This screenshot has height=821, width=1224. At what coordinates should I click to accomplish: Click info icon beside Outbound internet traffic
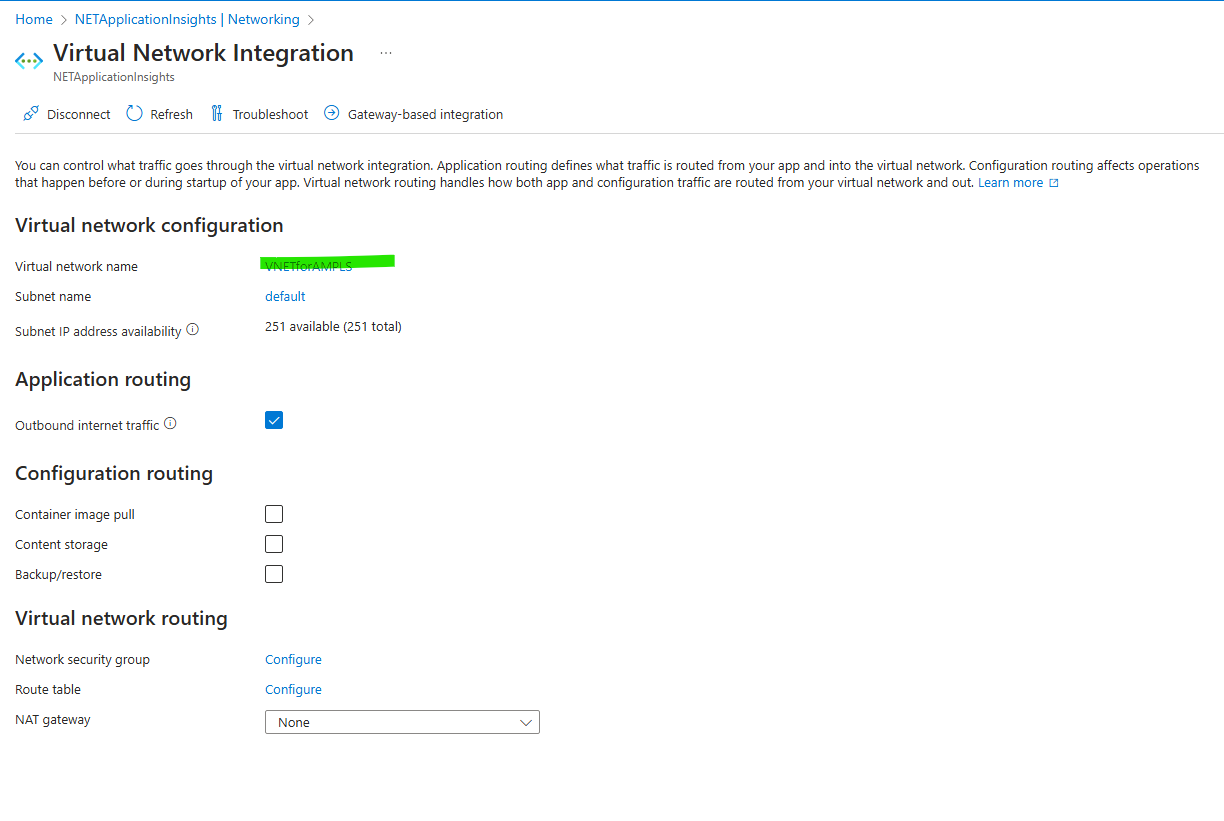pos(170,424)
